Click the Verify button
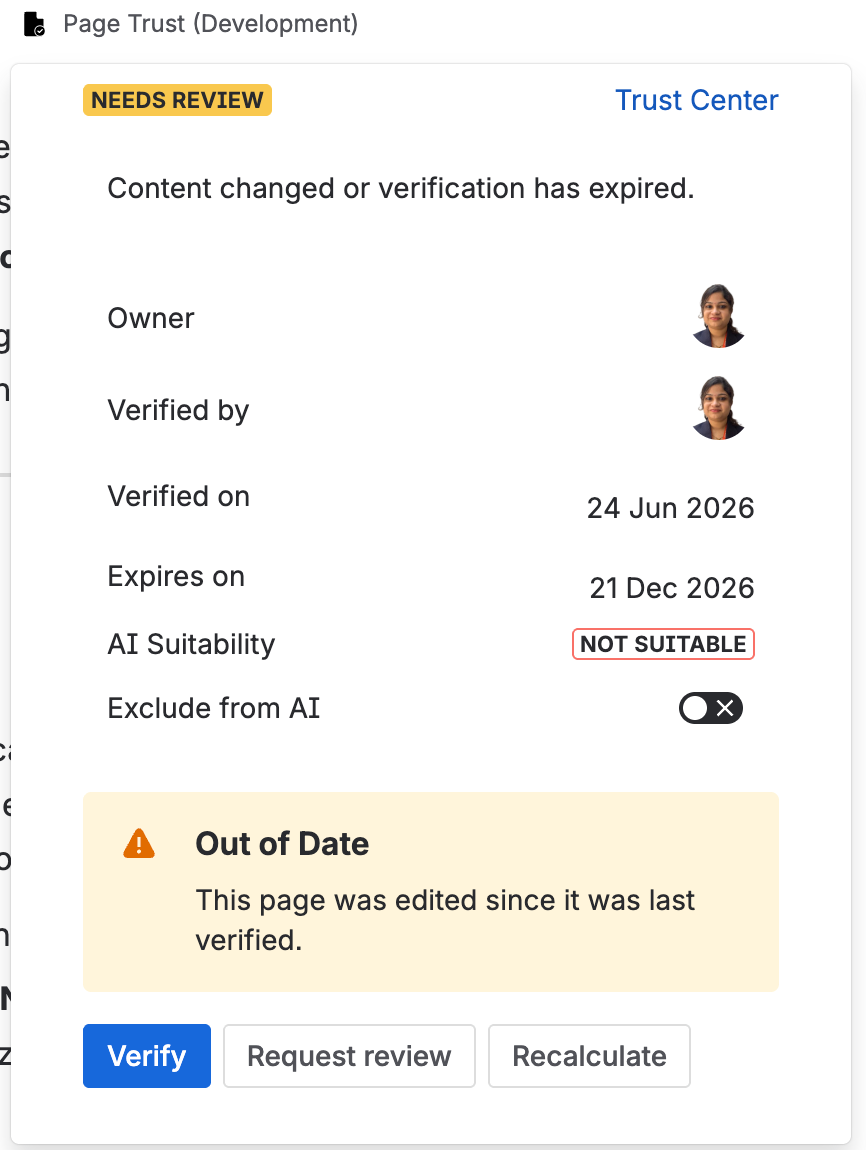This screenshot has width=866, height=1150. coord(147,1055)
